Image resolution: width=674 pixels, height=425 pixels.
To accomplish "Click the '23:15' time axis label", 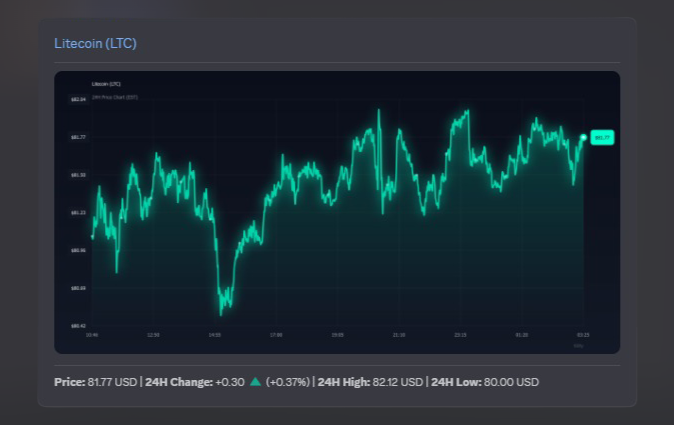I will (x=460, y=335).
